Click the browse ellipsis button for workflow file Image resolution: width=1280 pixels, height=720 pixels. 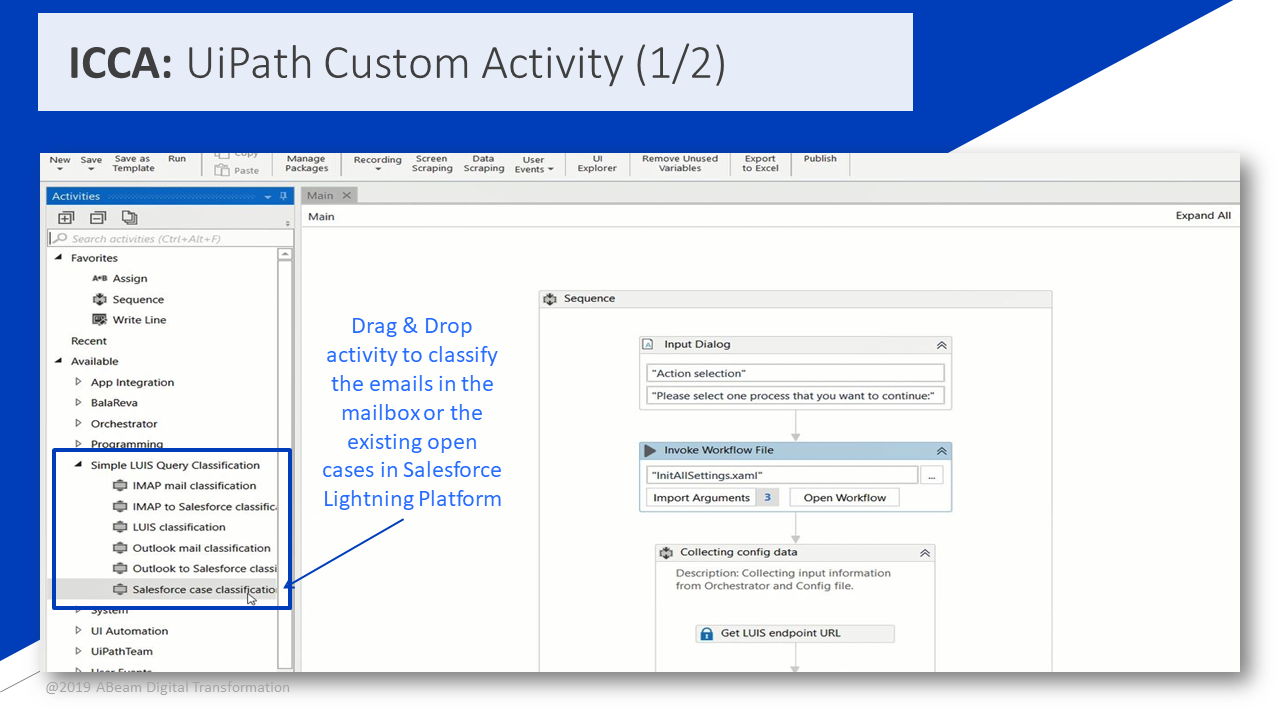(x=932, y=476)
